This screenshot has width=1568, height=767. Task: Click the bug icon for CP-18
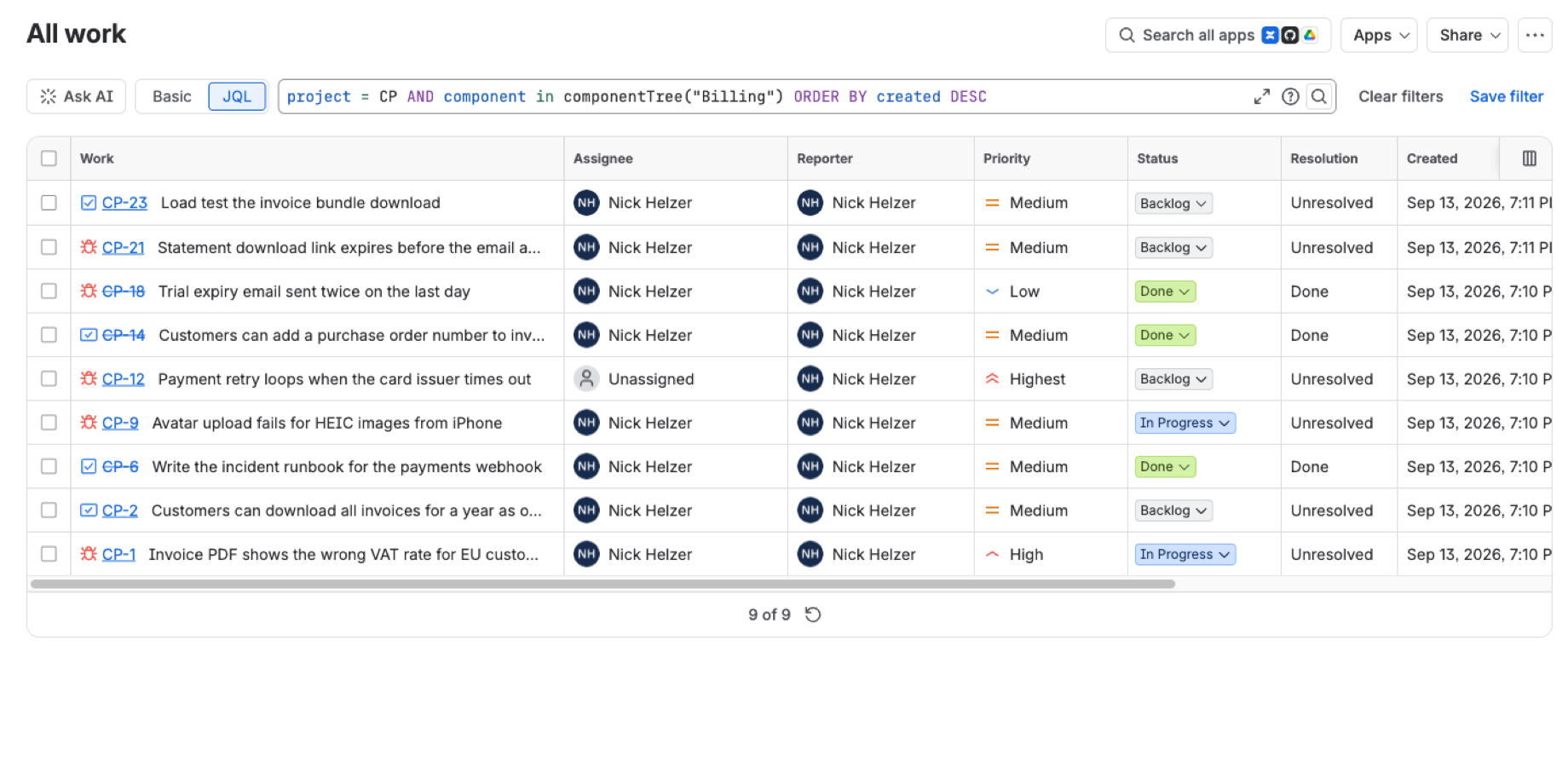[89, 291]
